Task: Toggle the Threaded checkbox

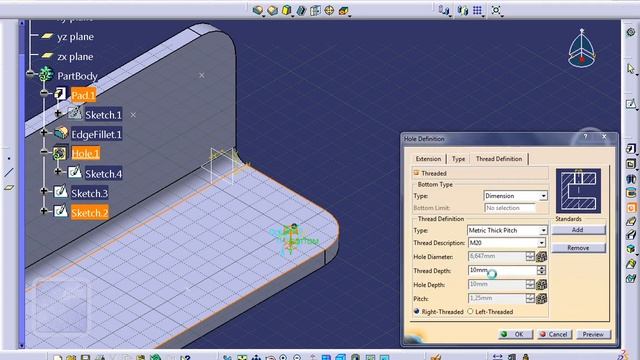Action: click(416, 173)
